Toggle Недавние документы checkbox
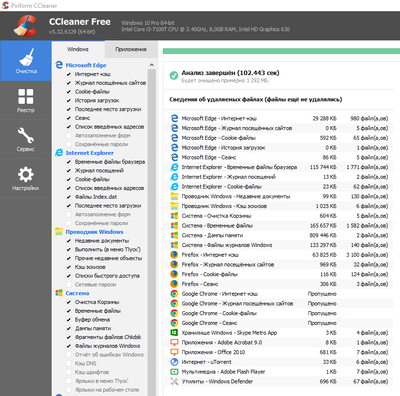The height and width of the screenshot is (396, 400). 69,241
